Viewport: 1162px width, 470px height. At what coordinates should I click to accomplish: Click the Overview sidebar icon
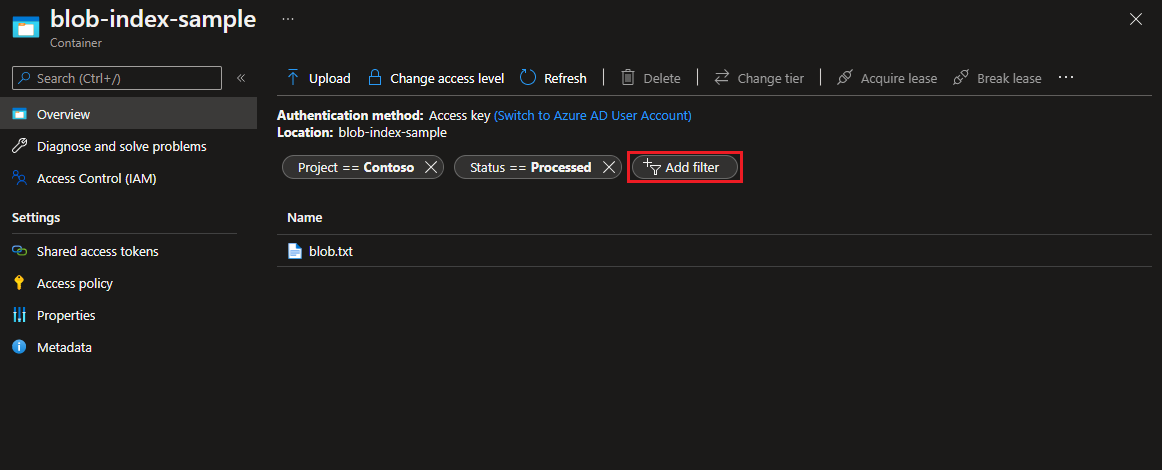19,114
